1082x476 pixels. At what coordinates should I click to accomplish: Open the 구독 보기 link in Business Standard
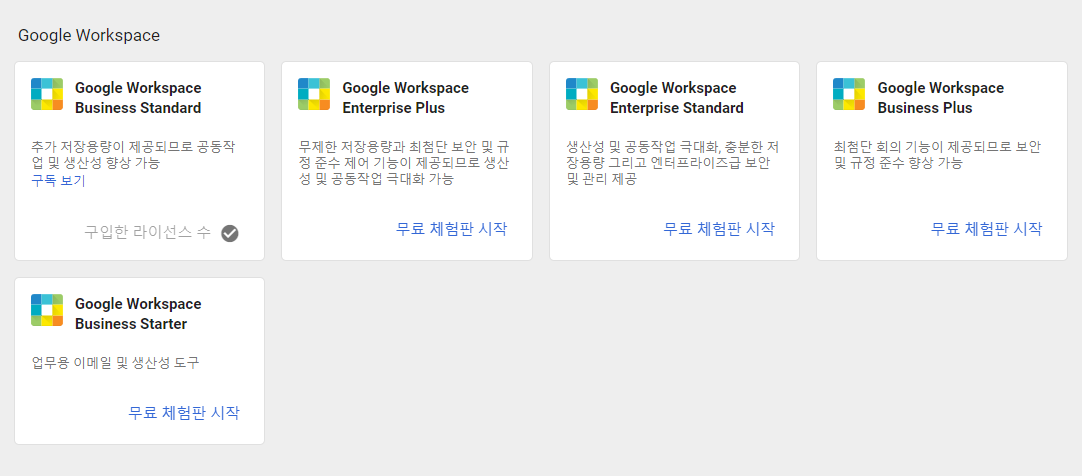click(x=59, y=181)
